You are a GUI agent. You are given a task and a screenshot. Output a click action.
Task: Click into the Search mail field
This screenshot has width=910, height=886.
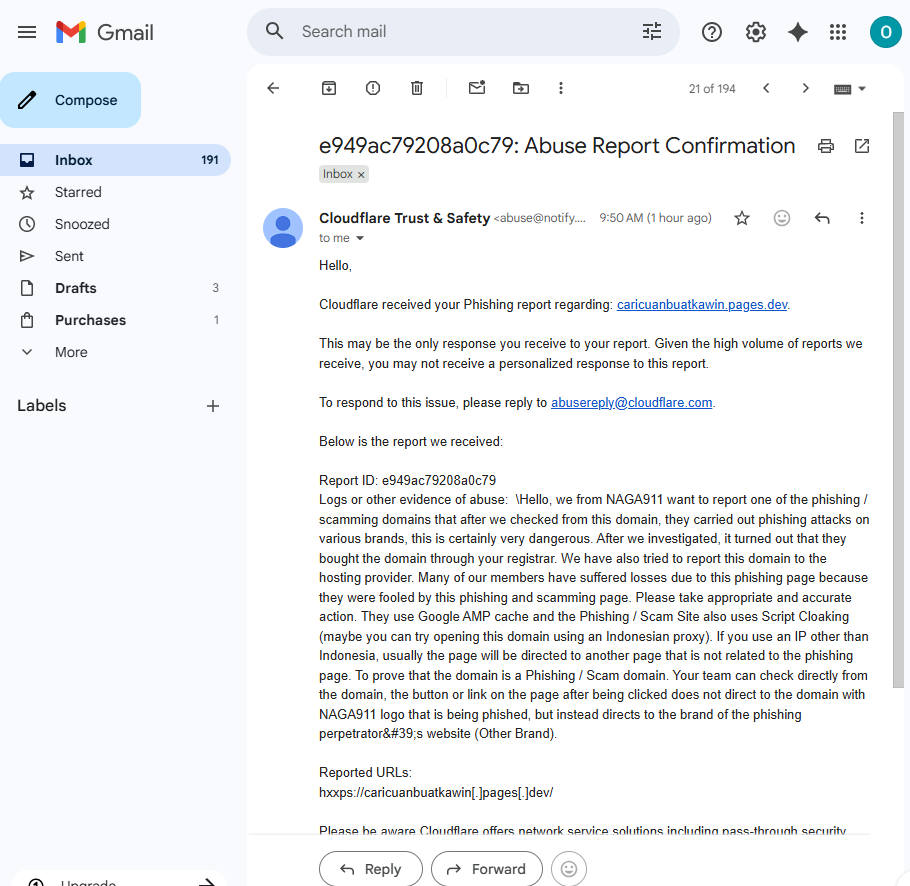click(x=464, y=31)
